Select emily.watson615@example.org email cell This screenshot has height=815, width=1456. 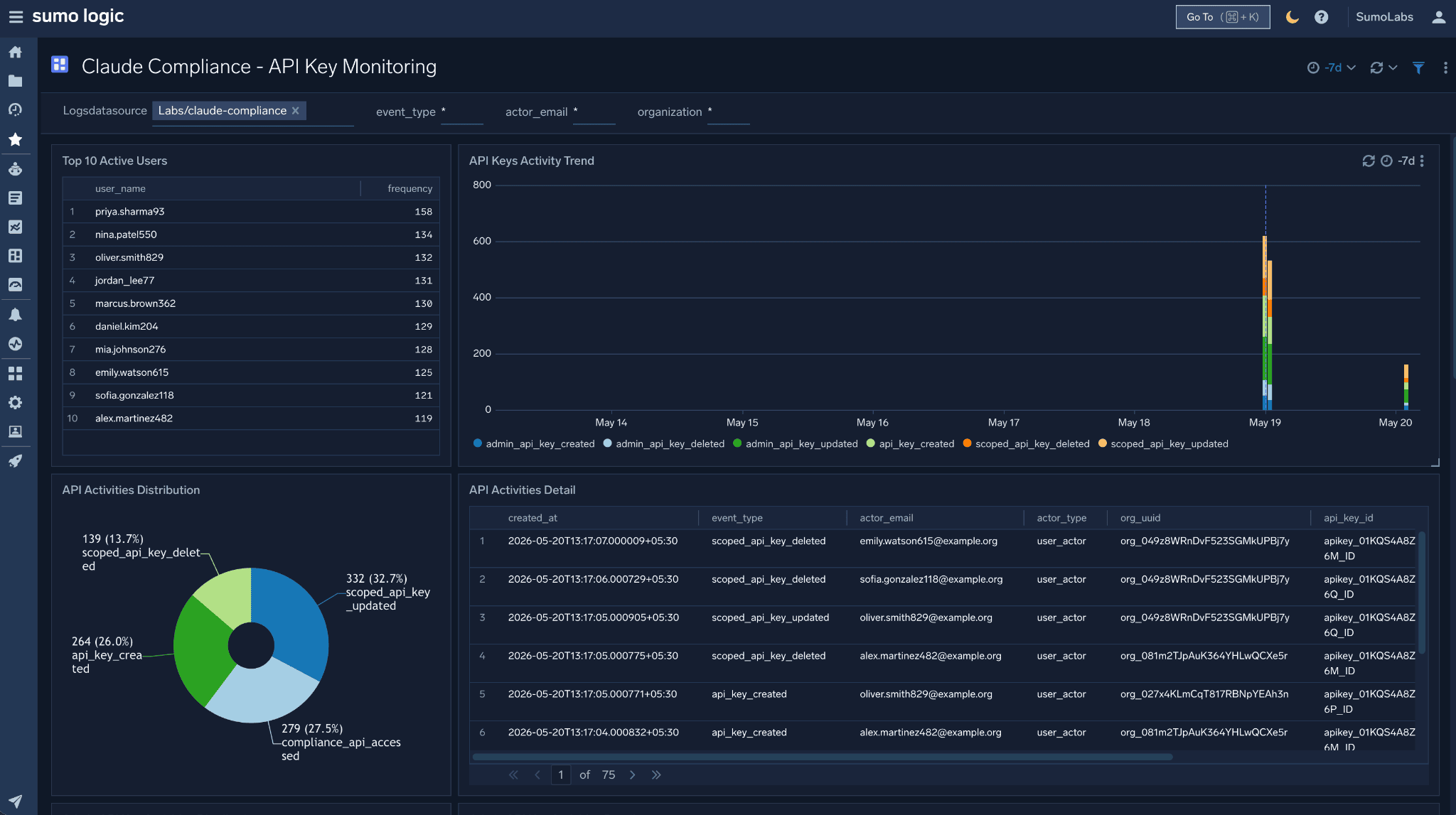point(928,541)
